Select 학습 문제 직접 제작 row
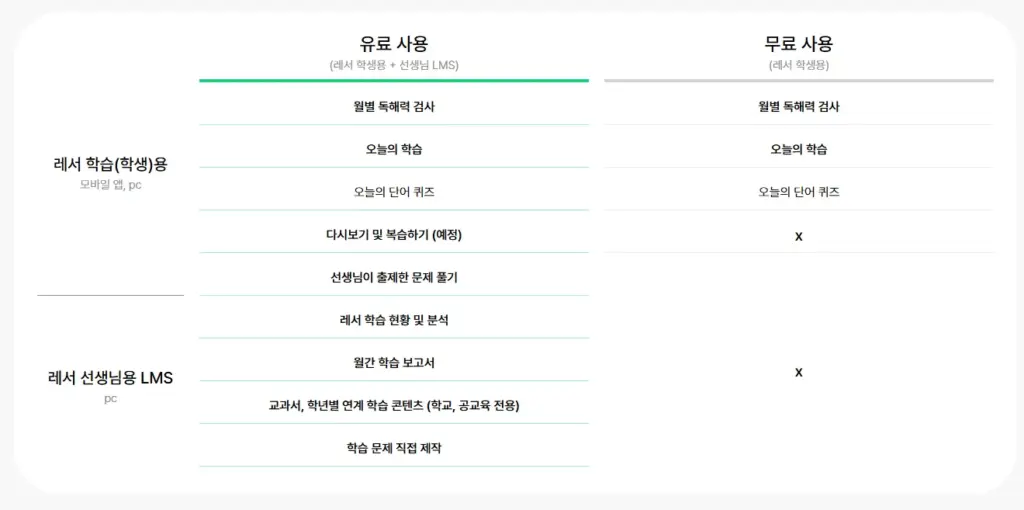 [394, 448]
